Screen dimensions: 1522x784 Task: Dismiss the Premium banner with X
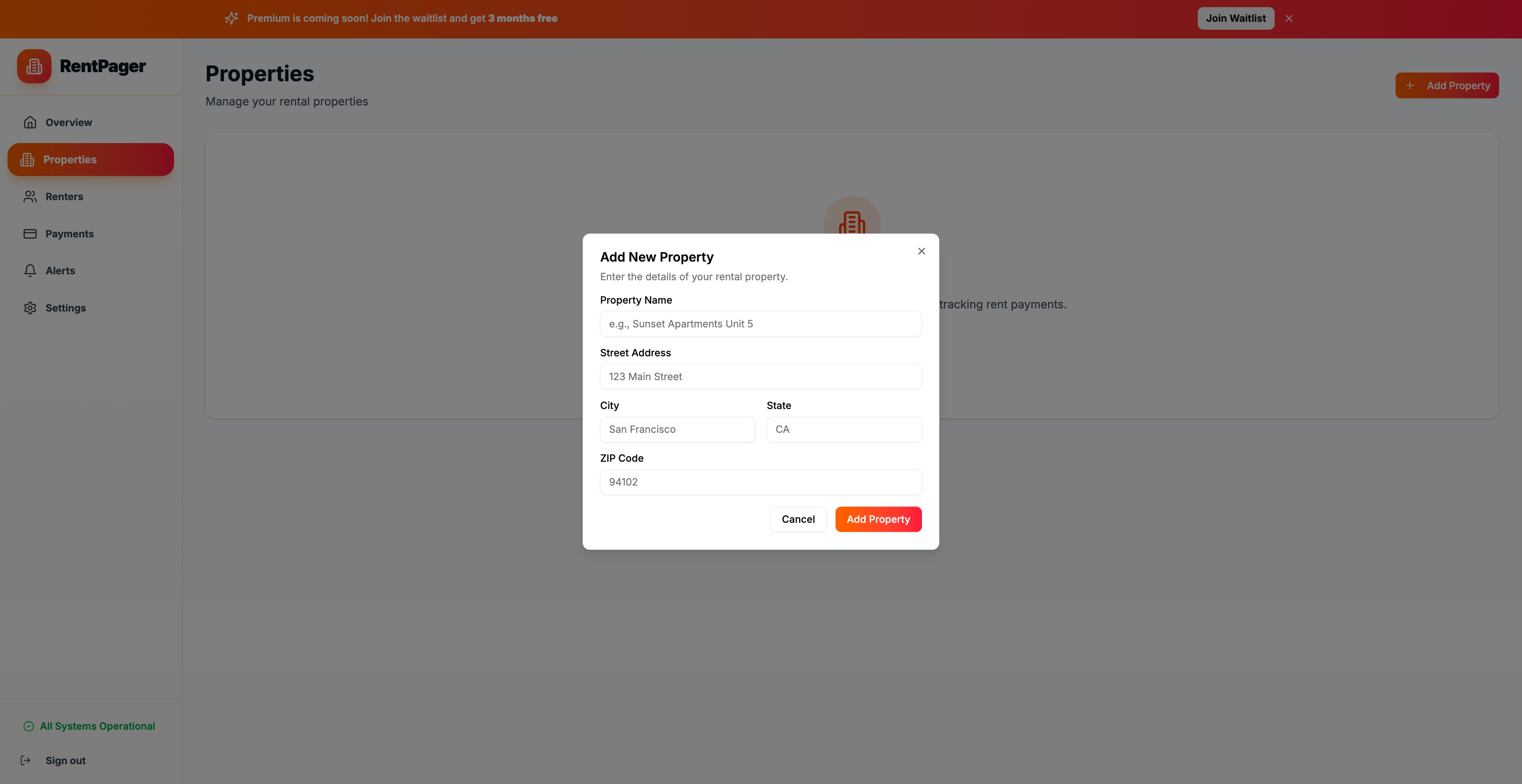[x=1289, y=18]
